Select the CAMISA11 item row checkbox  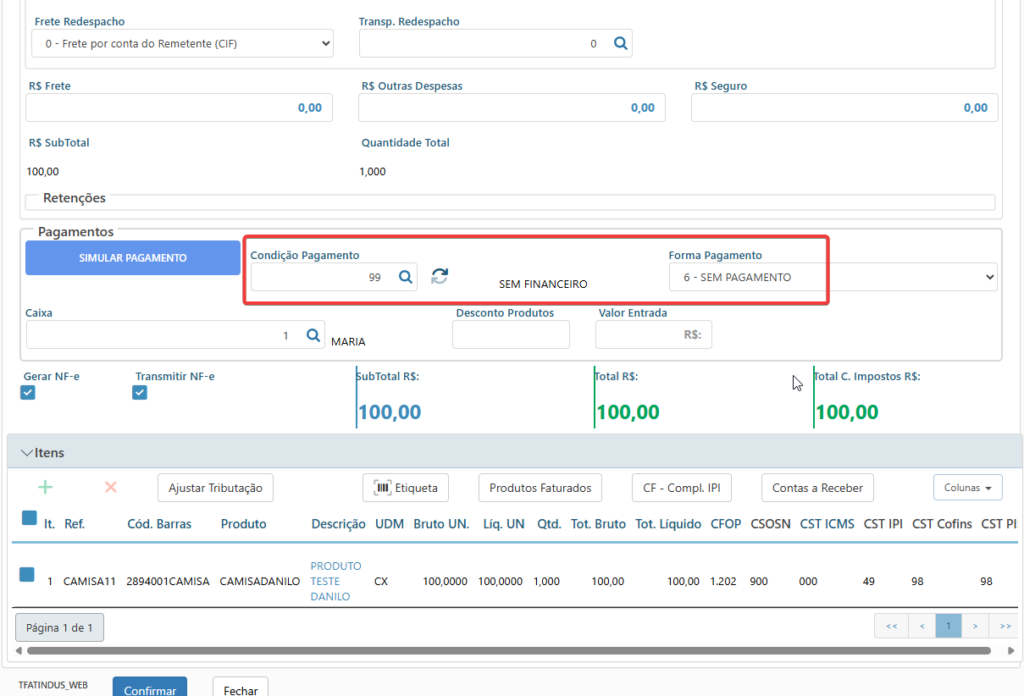27,575
